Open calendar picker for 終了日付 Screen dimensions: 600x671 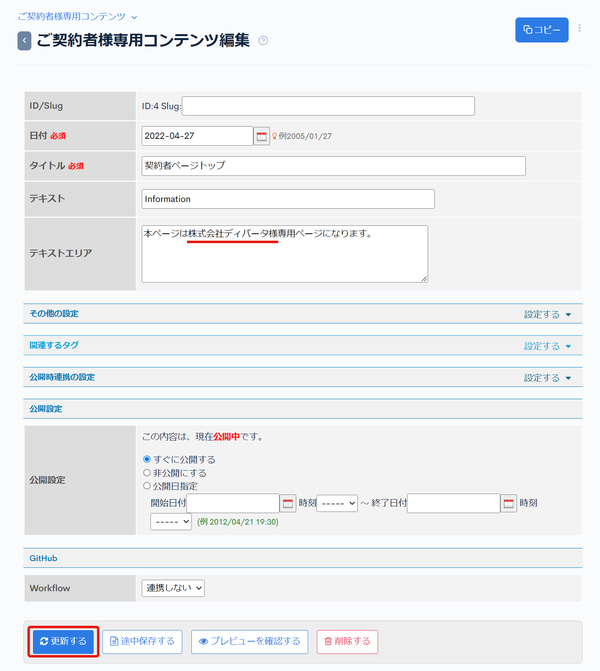[x=508, y=503]
